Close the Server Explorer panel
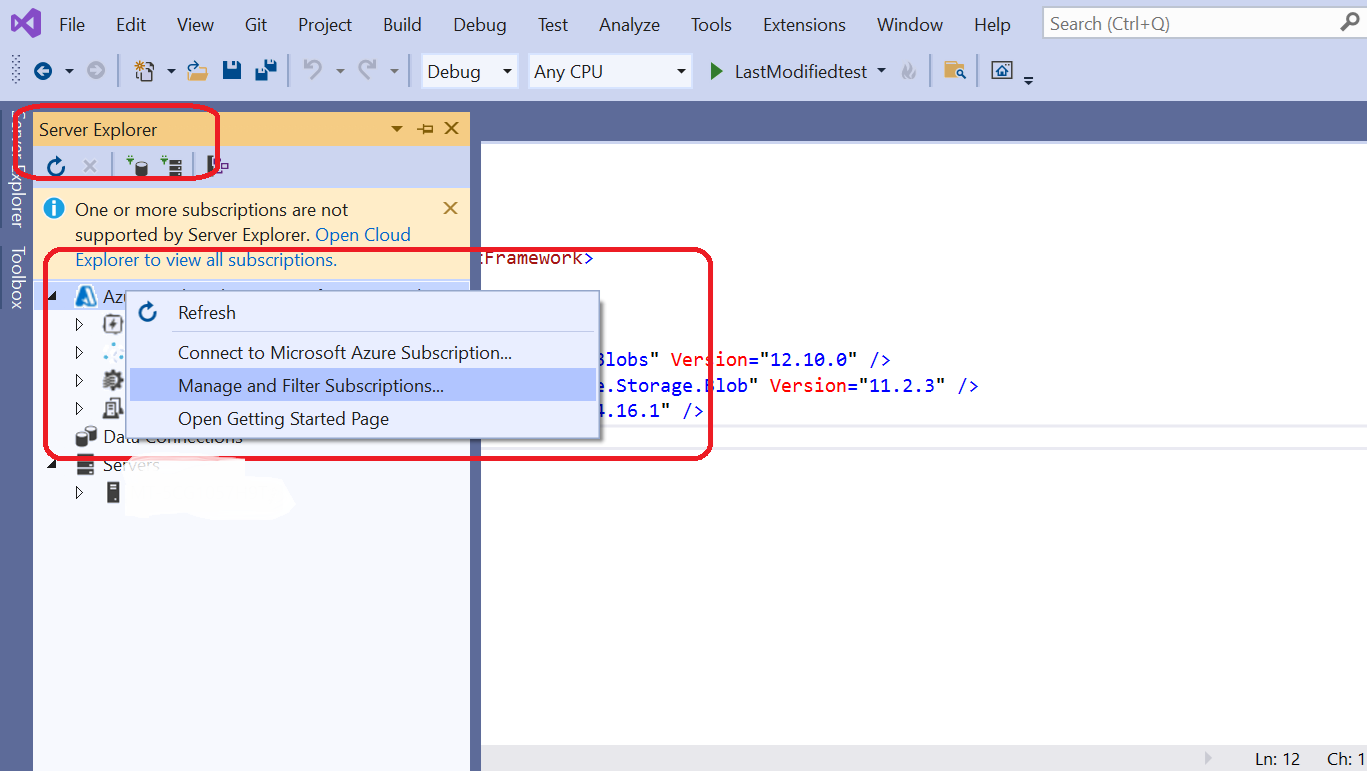 pos(451,129)
